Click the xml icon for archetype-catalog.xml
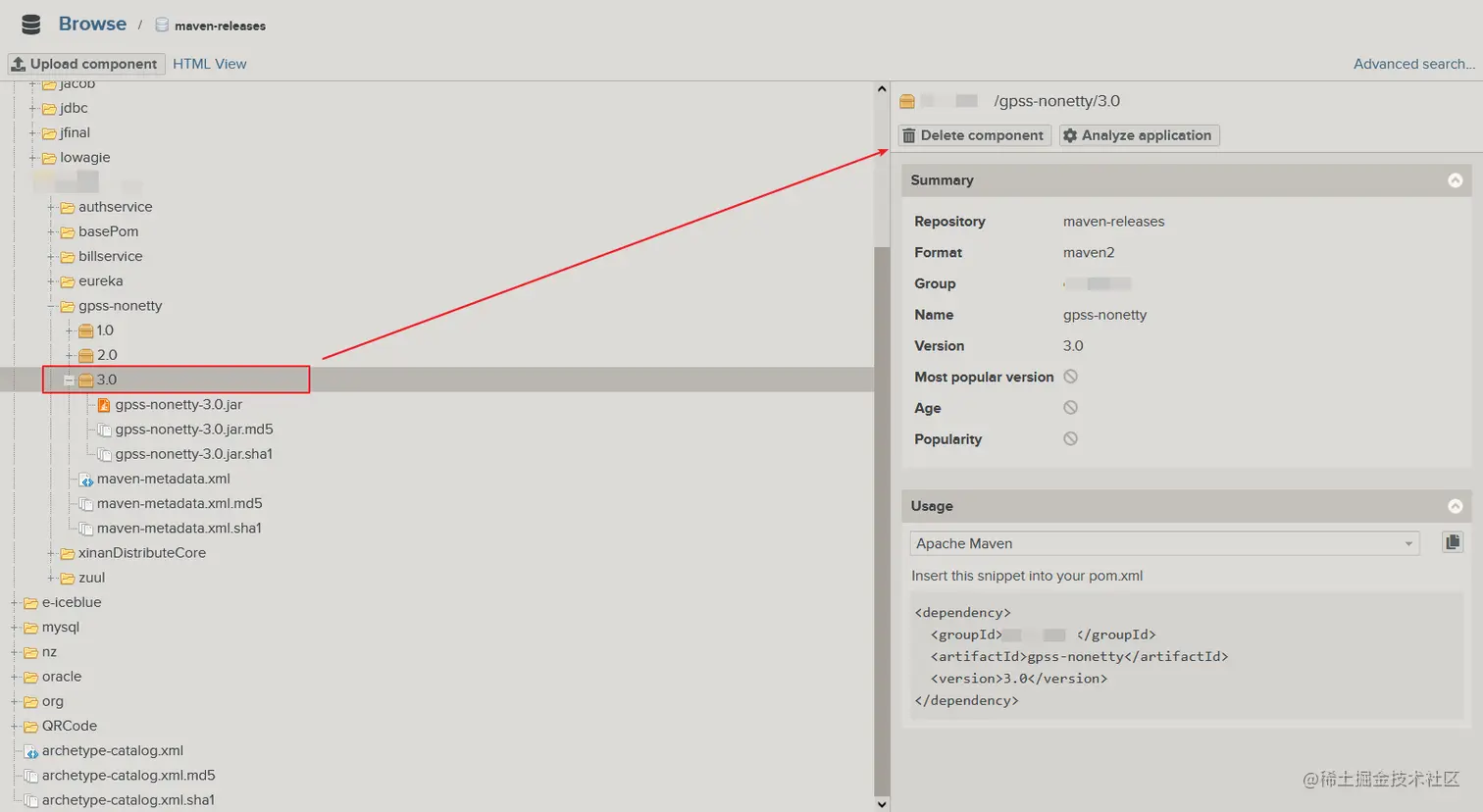The image size is (1483, 812). 31,751
